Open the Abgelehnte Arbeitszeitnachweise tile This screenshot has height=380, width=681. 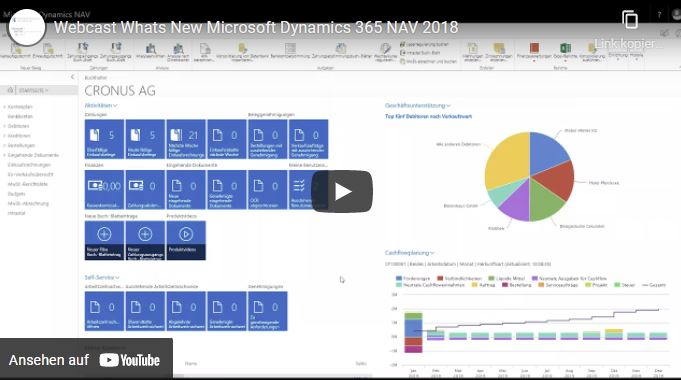(186, 311)
